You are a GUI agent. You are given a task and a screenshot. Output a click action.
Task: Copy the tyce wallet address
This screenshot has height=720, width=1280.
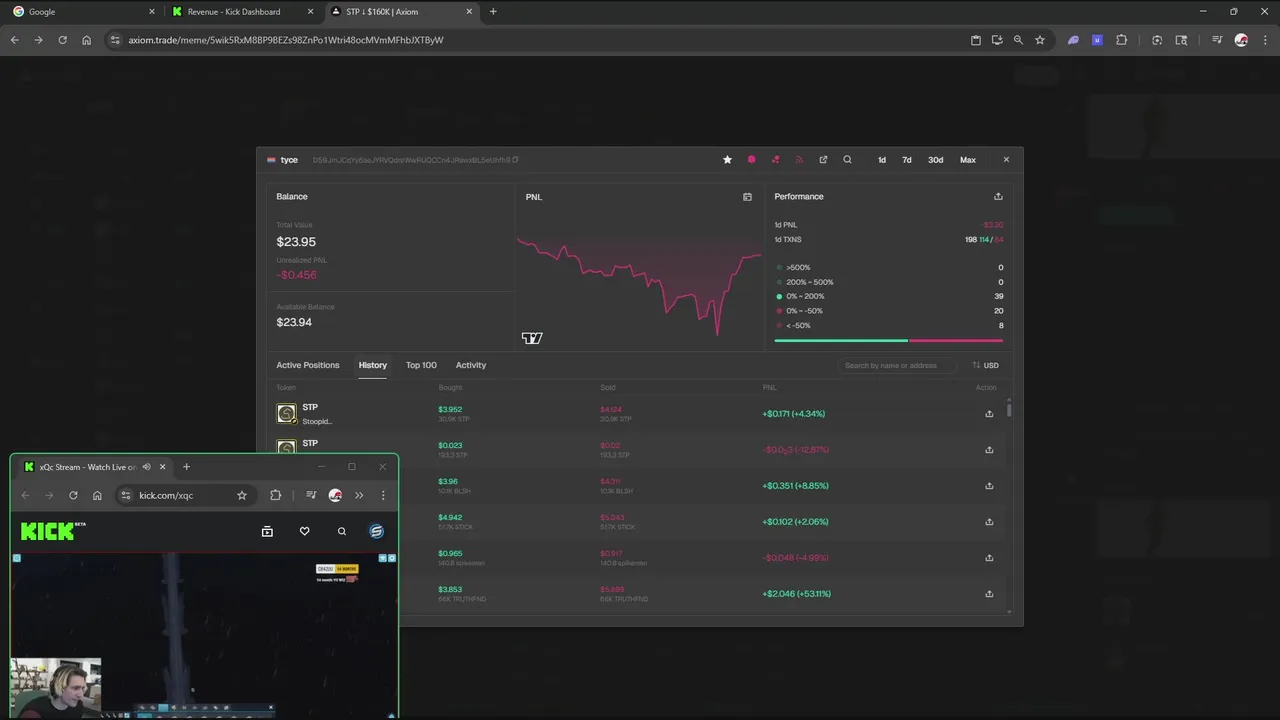pyautogui.click(x=515, y=160)
